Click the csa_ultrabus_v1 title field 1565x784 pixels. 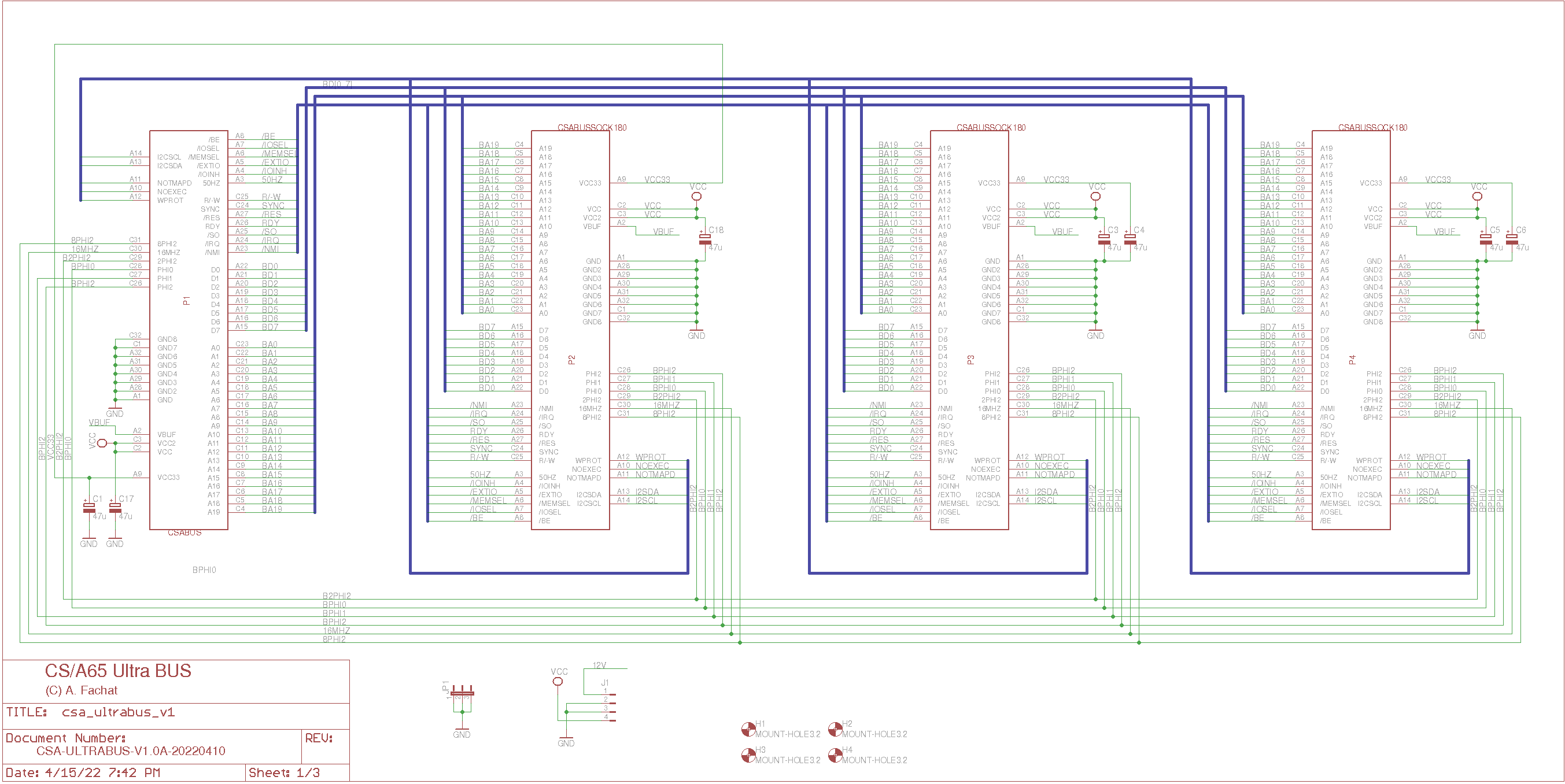pos(118,712)
